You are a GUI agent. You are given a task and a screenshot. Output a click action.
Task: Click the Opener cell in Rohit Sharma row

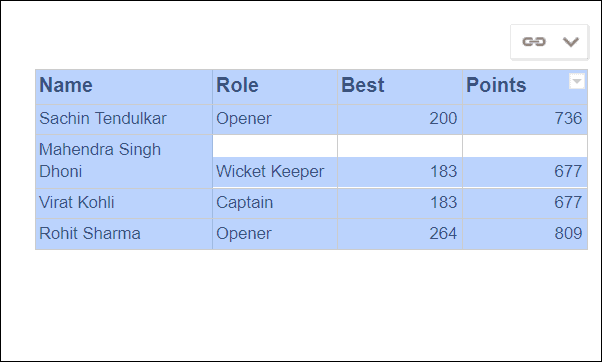275,234
